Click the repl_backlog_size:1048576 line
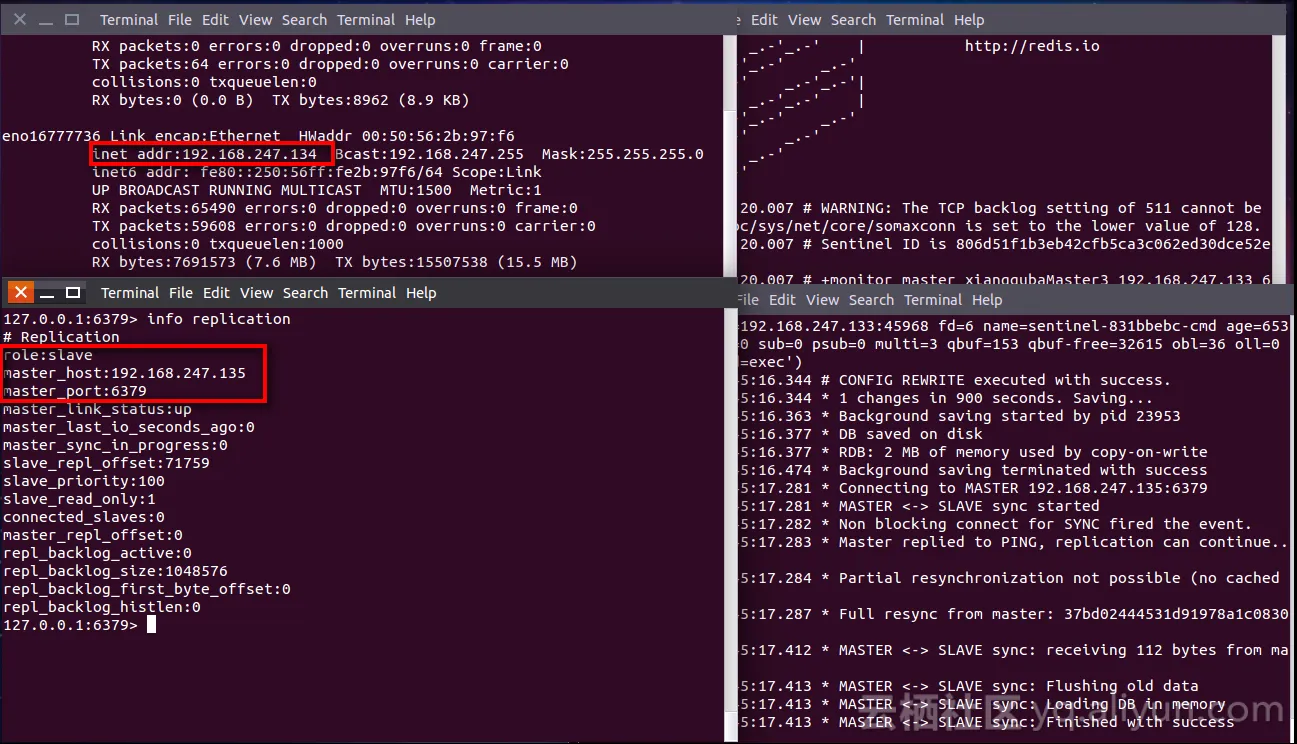The width and height of the screenshot is (1297, 744). pos(115,571)
